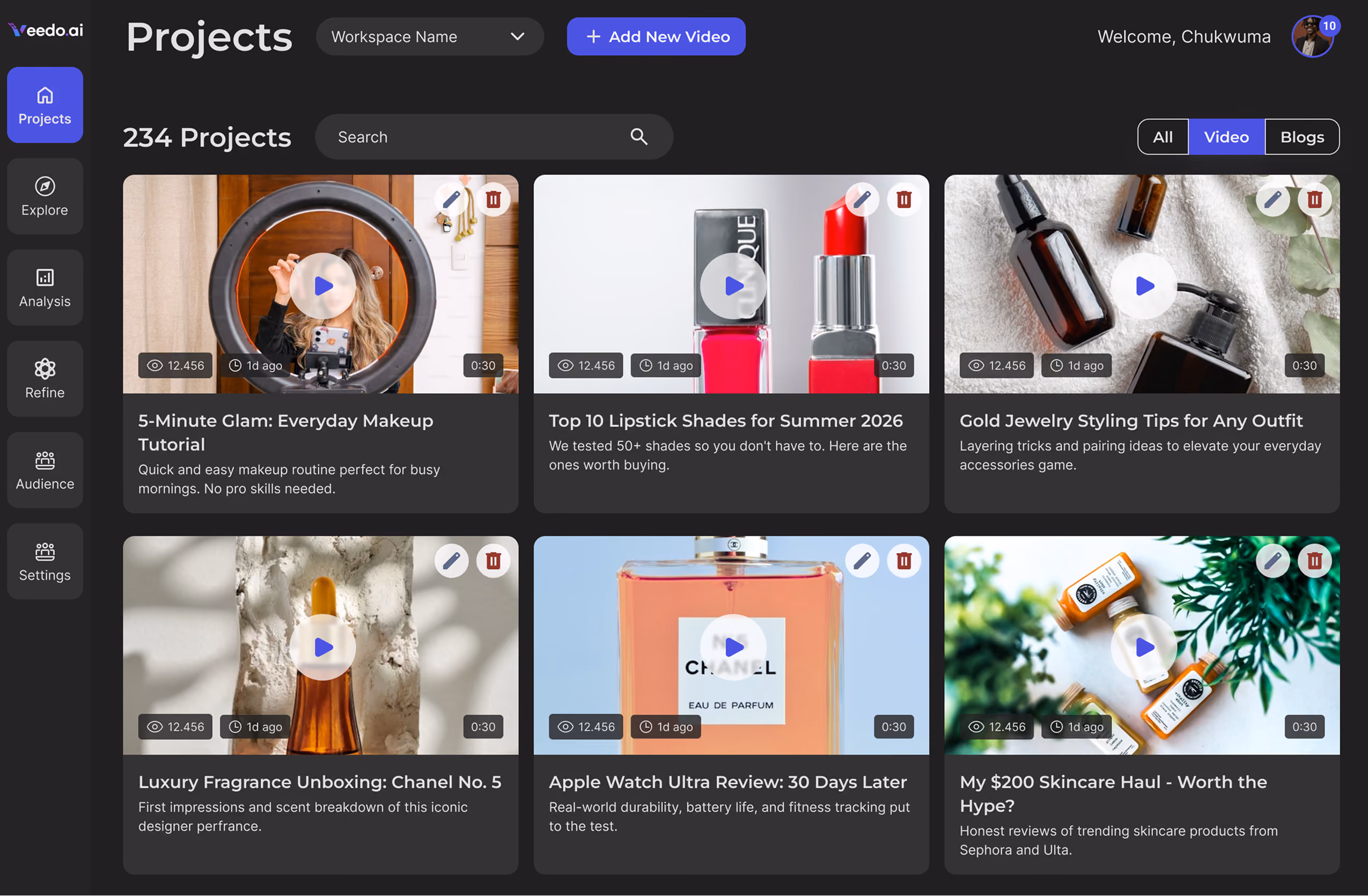Click the veedo.ai logo

tap(46, 30)
